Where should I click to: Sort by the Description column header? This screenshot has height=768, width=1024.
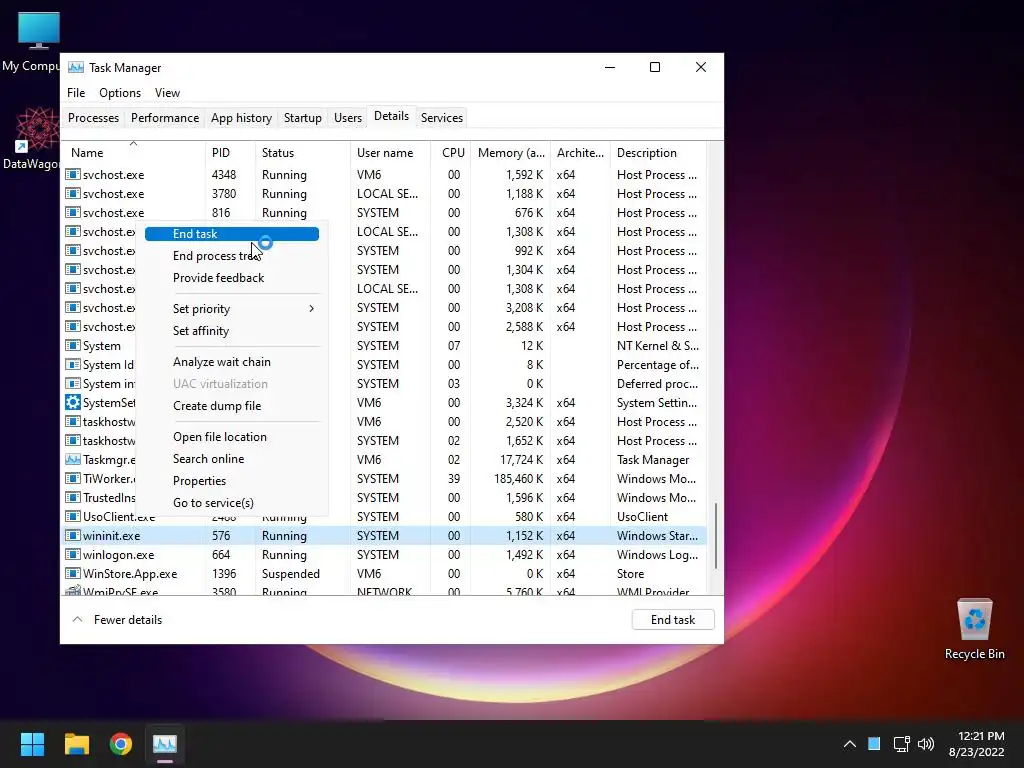[x=658, y=153]
